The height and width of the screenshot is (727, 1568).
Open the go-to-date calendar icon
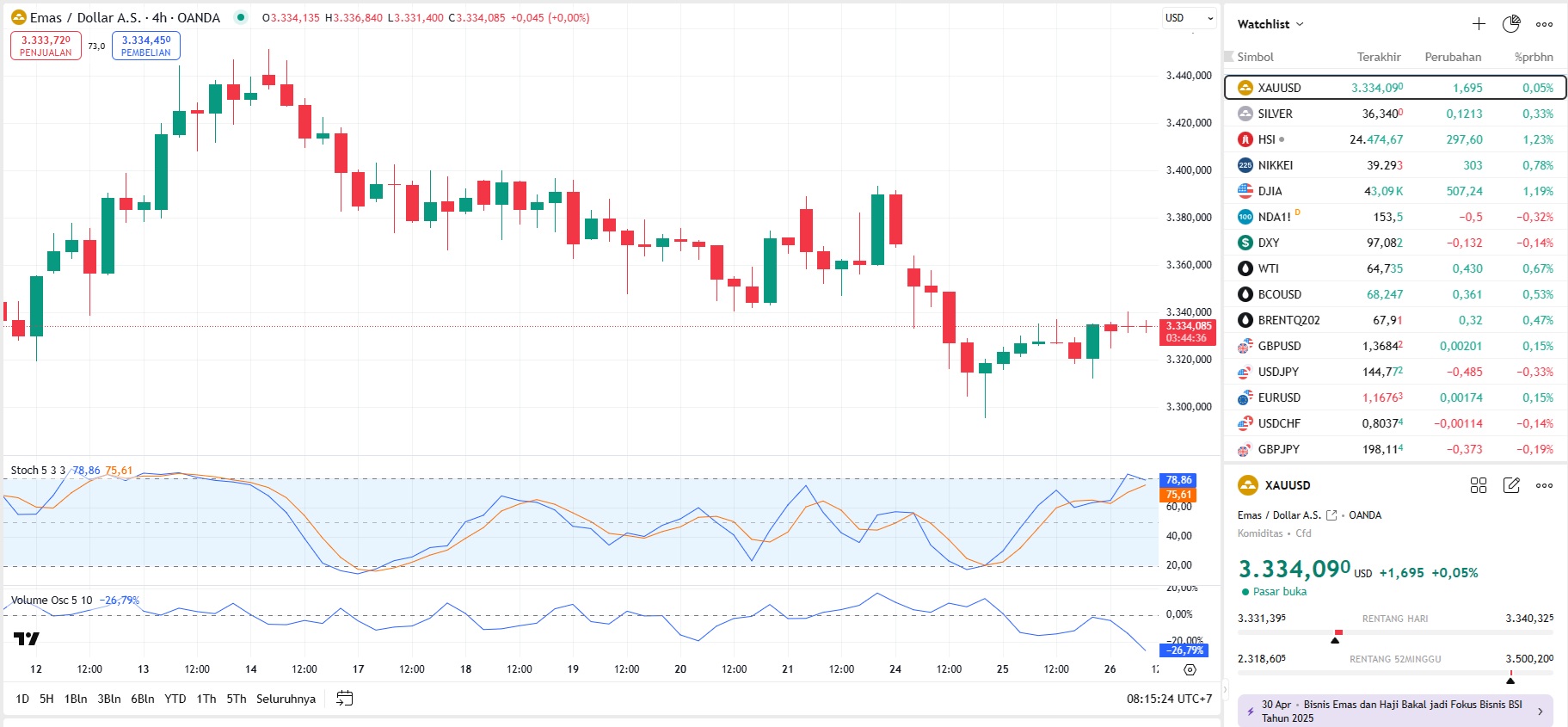click(x=344, y=699)
